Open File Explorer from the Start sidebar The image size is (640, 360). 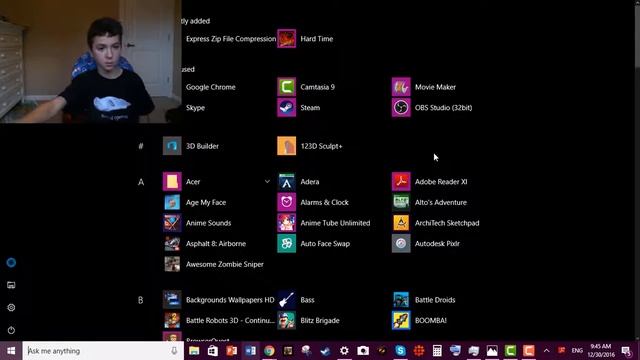coord(11,285)
